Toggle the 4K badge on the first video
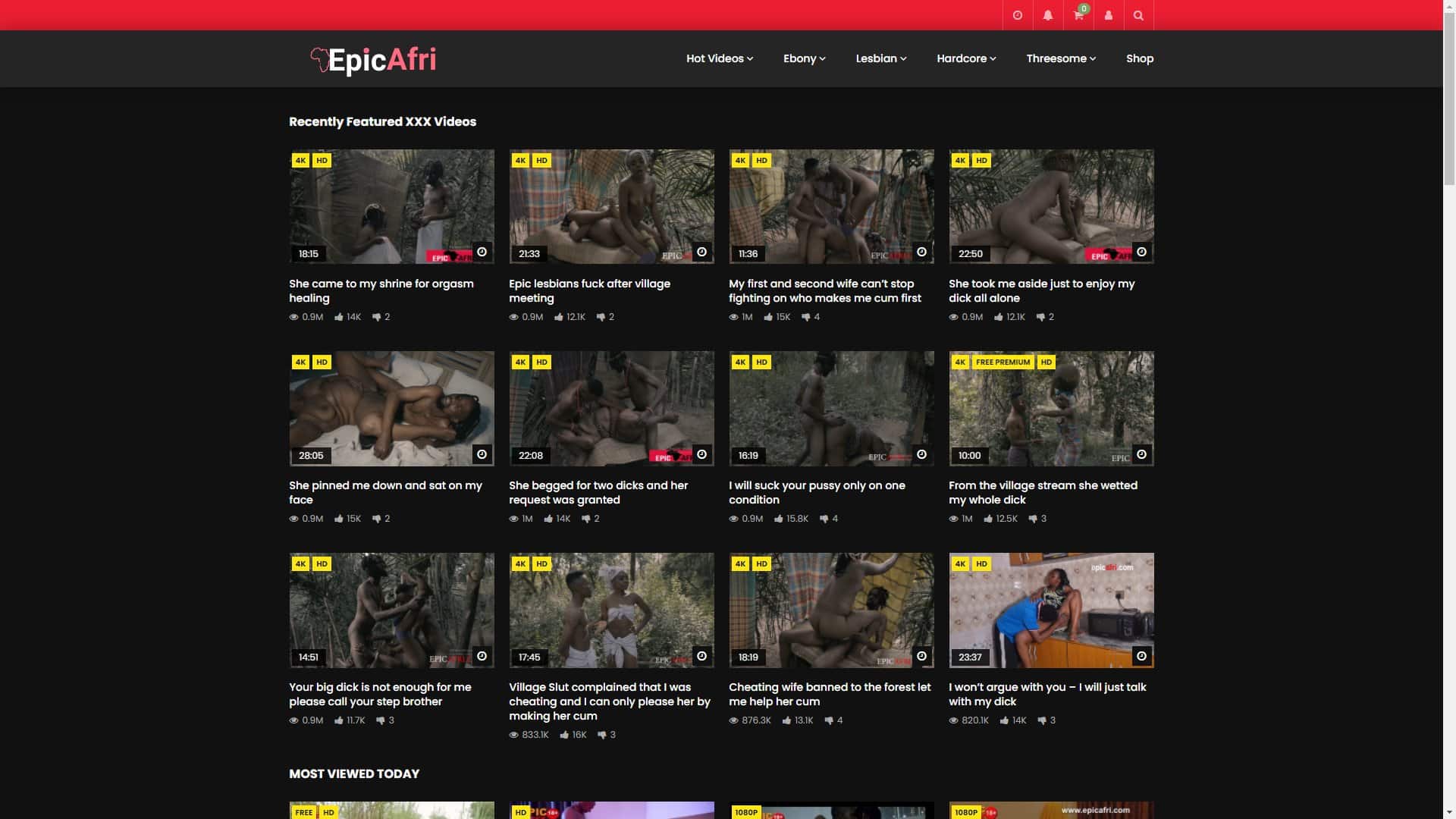This screenshot has width=1456, height=819. pos(300,160)
